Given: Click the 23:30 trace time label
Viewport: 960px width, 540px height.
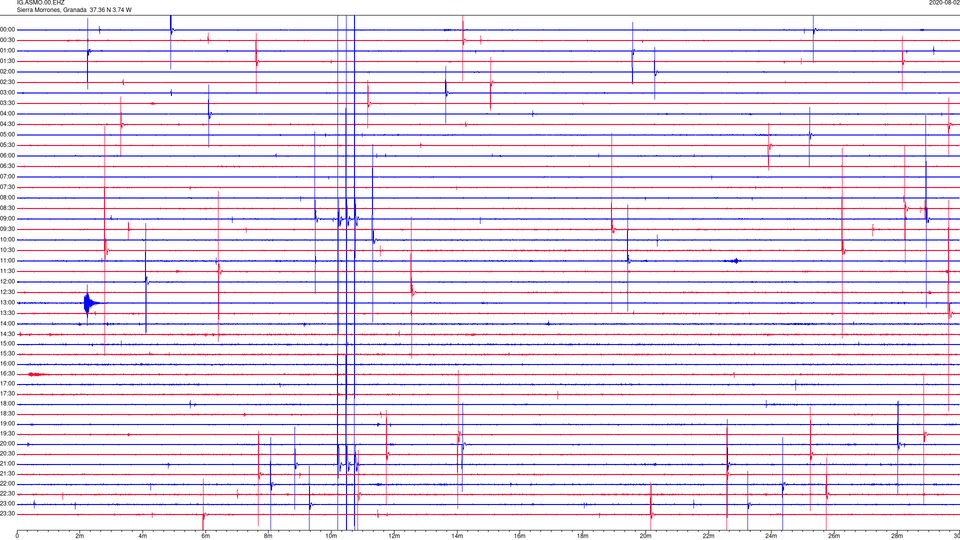Looking at the screenshot, I should click(8, 514).
